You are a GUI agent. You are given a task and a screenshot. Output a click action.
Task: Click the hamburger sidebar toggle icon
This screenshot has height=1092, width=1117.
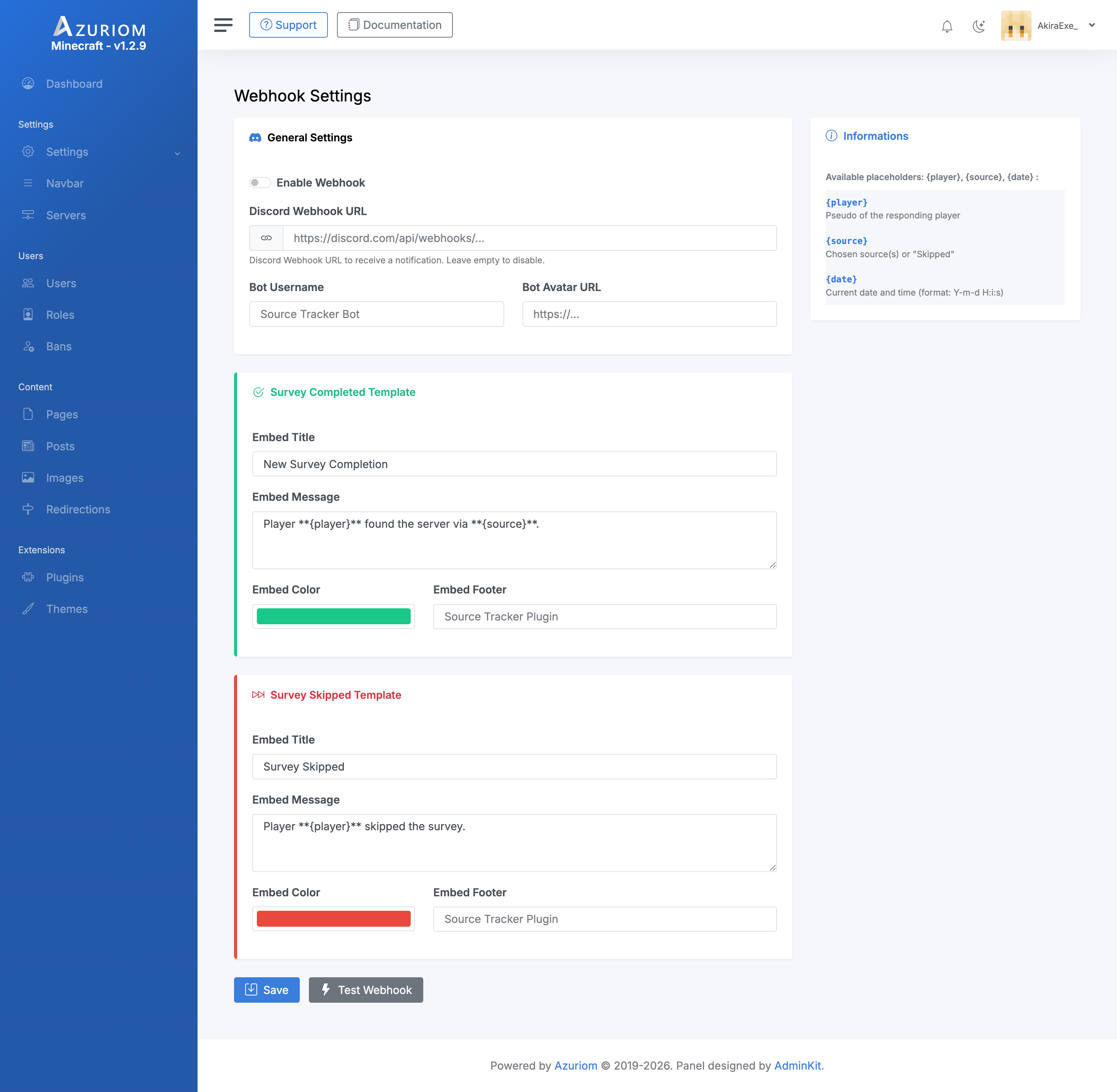[x=223, y=25]
